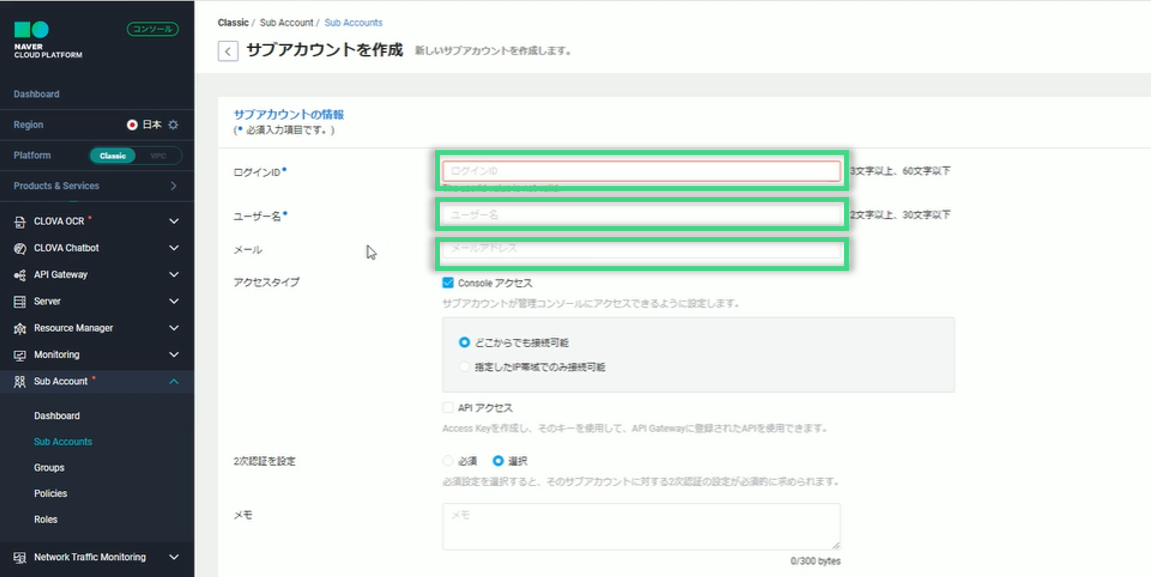Click the API Gateway icon
Viewport: 1151px width, 577px height.
[20, 275]
